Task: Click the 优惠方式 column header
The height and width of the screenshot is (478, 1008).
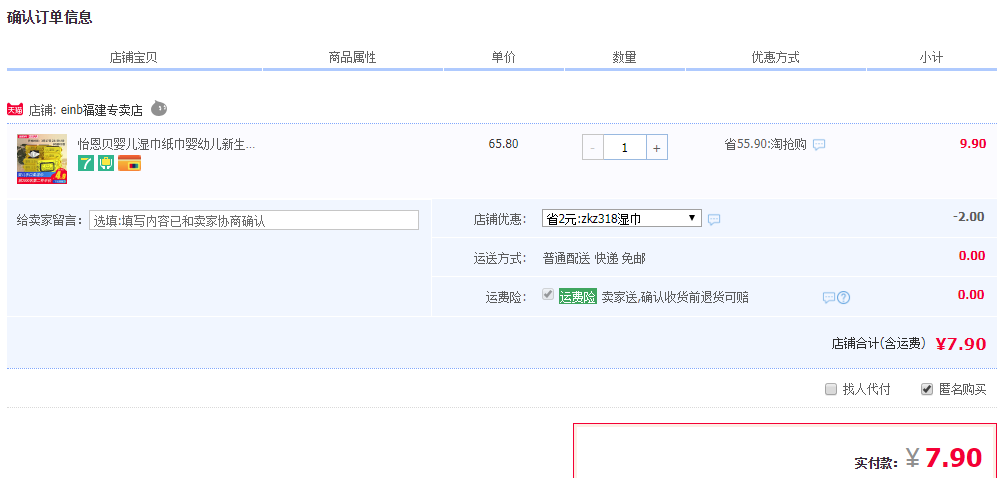Action: point(775,57)
